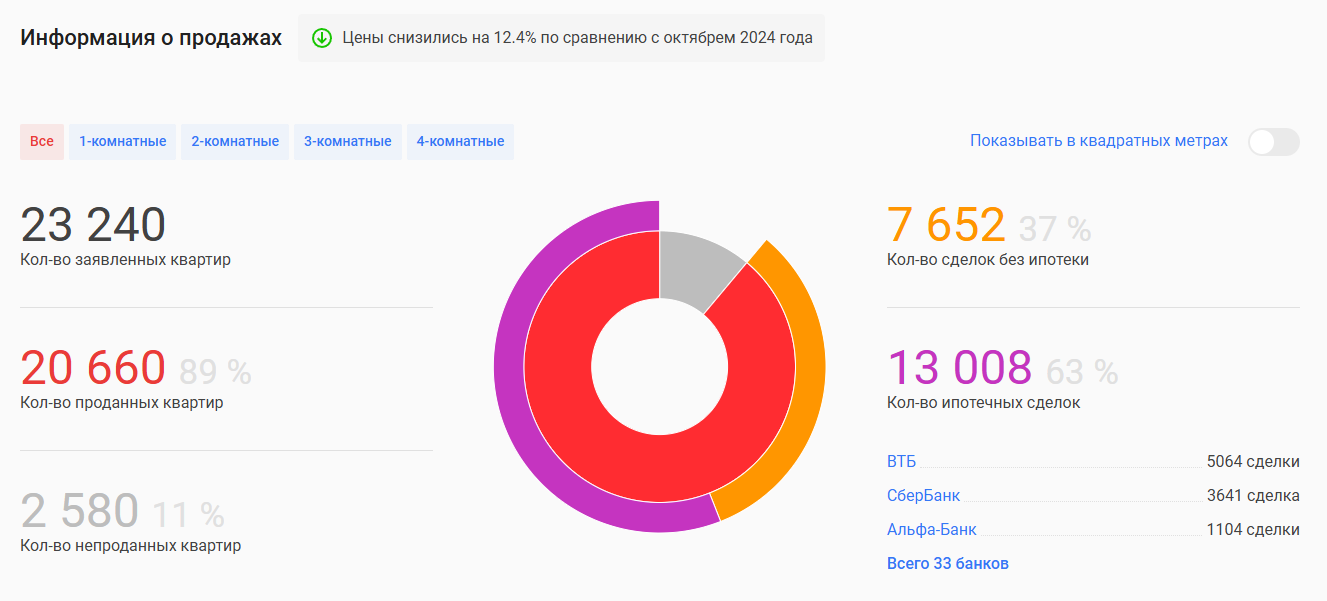Click the "Информация о продажах" heading
Viewport: 1327px width, 601px height.
(151, 38)
